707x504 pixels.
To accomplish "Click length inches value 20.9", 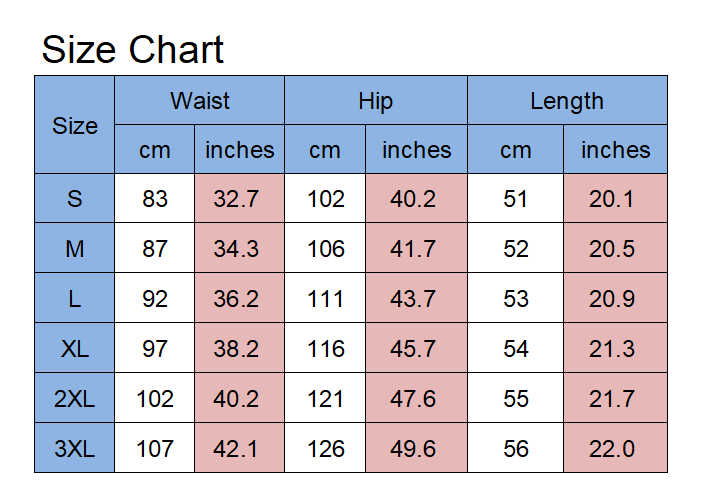I will pos(612,299).
